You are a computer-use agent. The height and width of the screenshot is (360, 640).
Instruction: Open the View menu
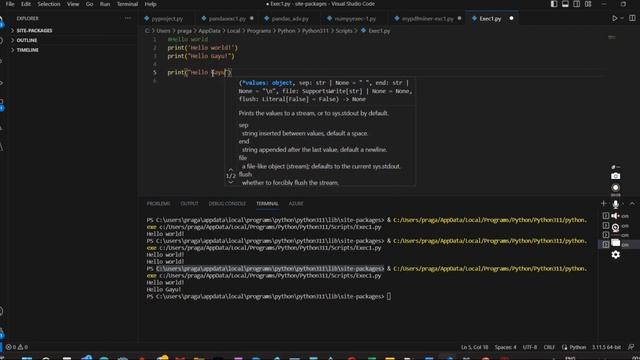[73, 4]
